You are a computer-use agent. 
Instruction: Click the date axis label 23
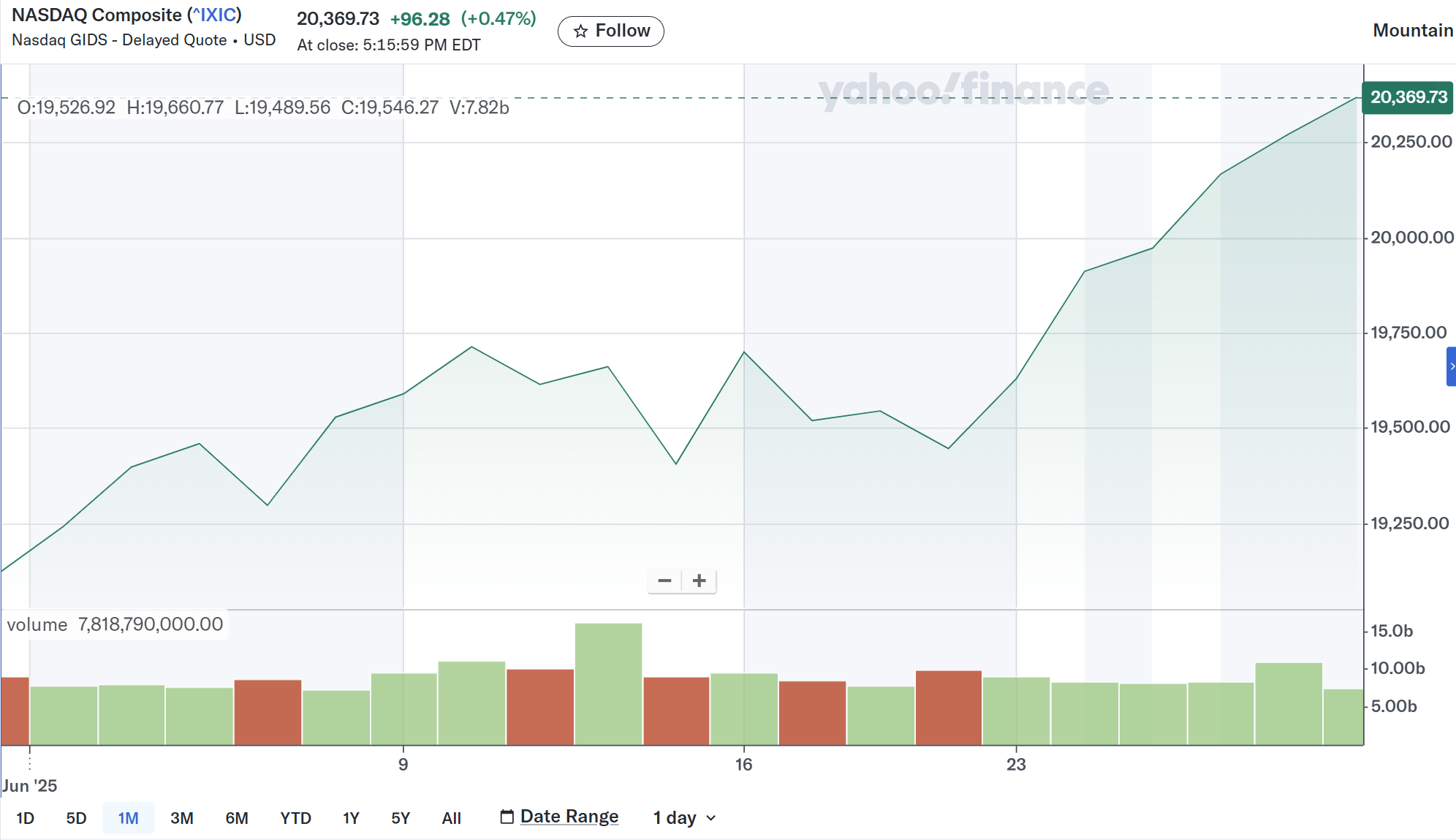tap(1016, 765)
